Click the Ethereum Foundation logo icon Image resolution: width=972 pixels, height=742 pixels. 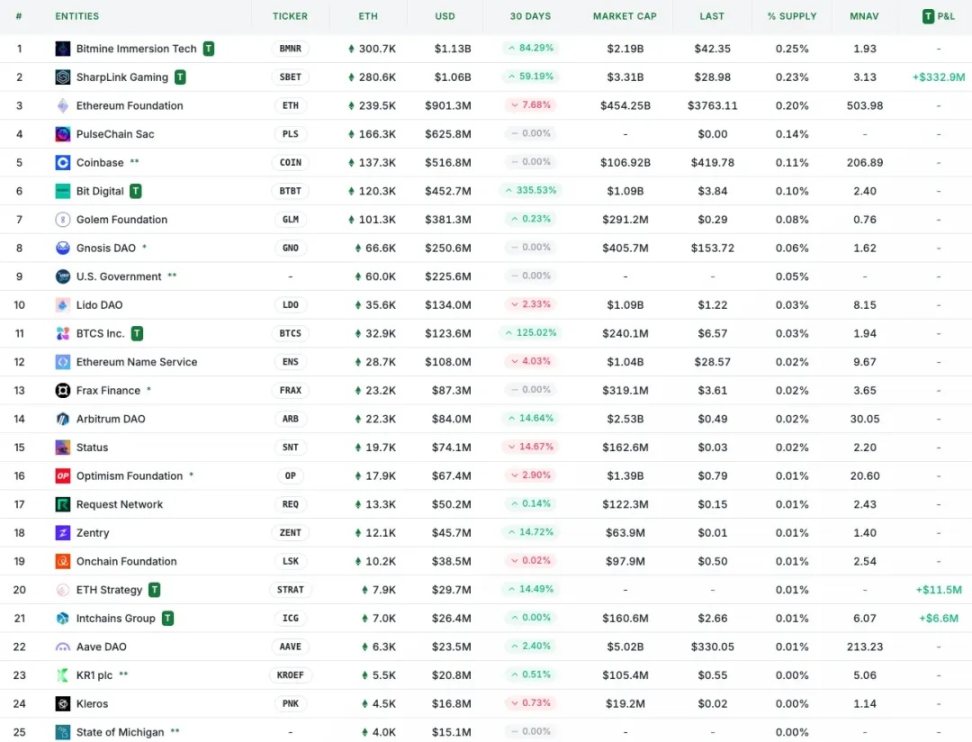tap(63, 105)
